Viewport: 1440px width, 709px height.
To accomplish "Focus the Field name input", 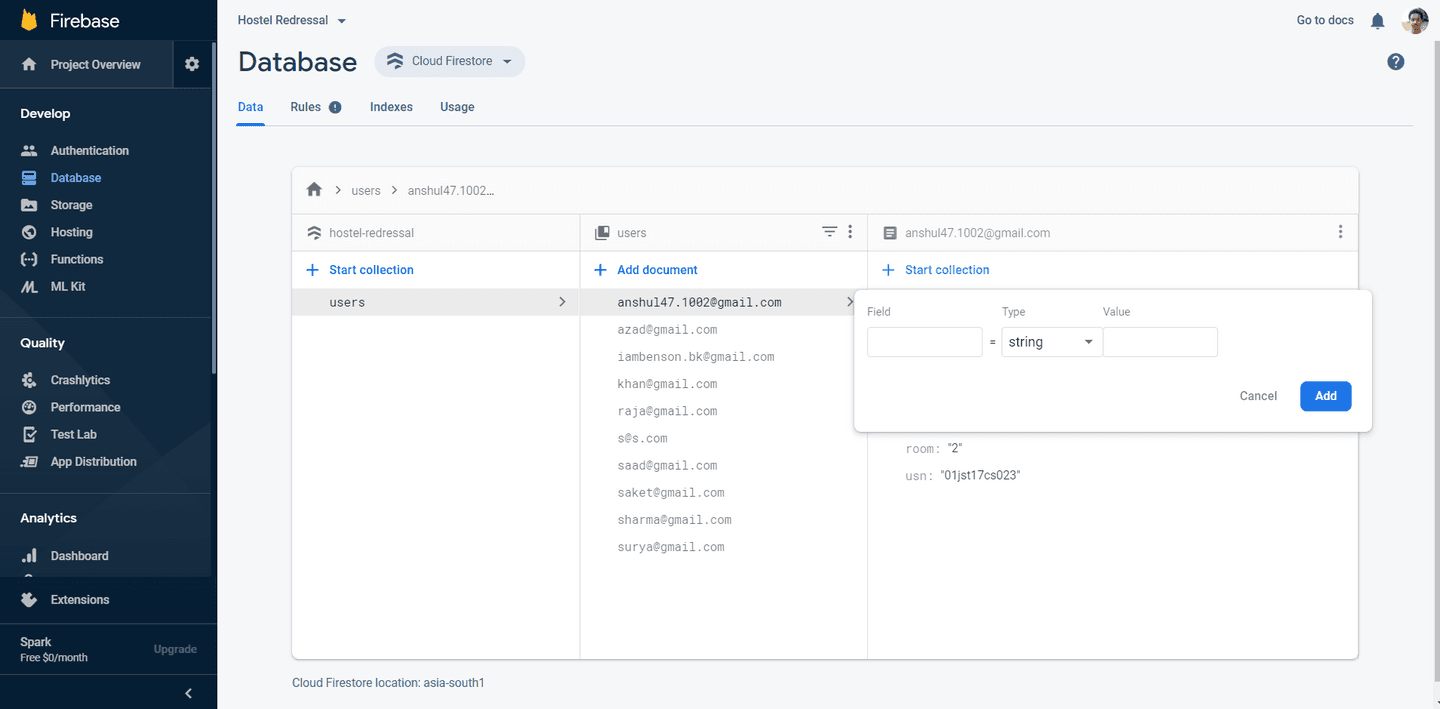I will pyautogui.click(x=925, y=342).
